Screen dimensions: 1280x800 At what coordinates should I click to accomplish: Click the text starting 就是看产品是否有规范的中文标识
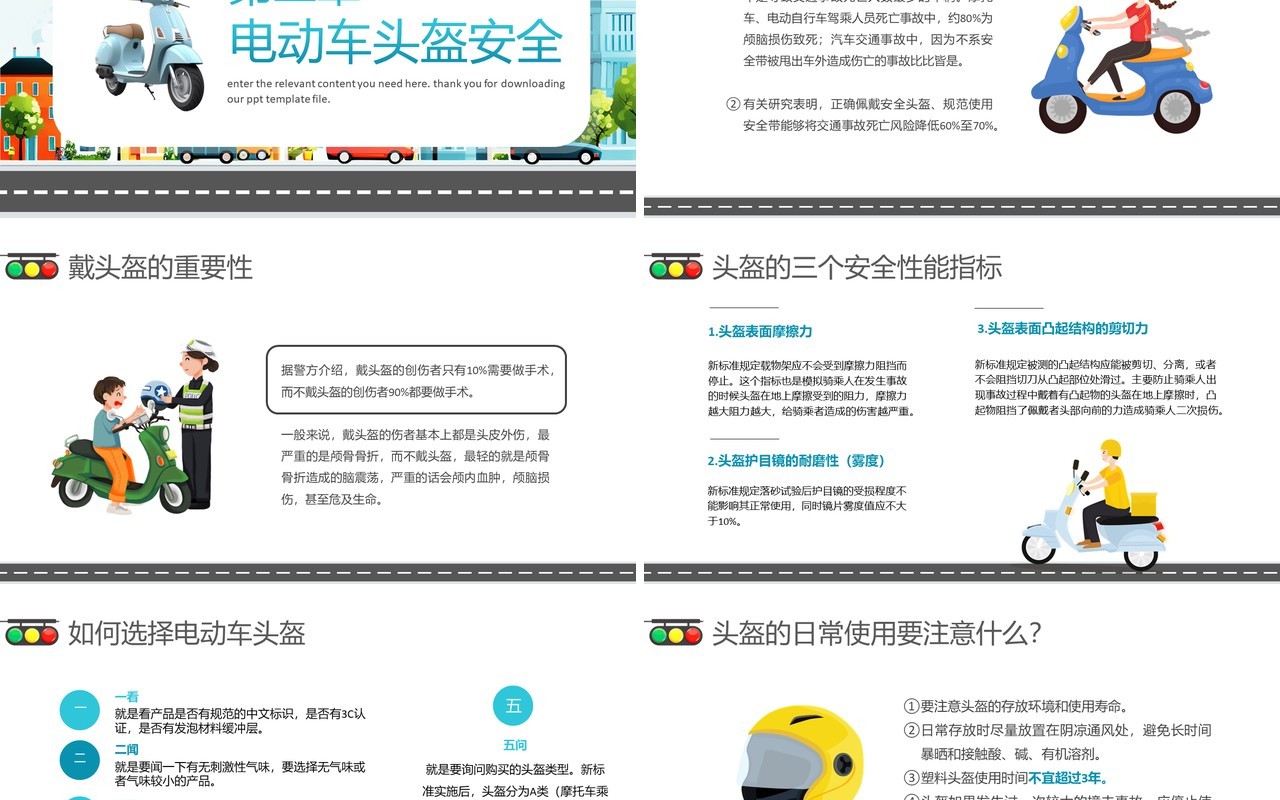pos(240,721)
